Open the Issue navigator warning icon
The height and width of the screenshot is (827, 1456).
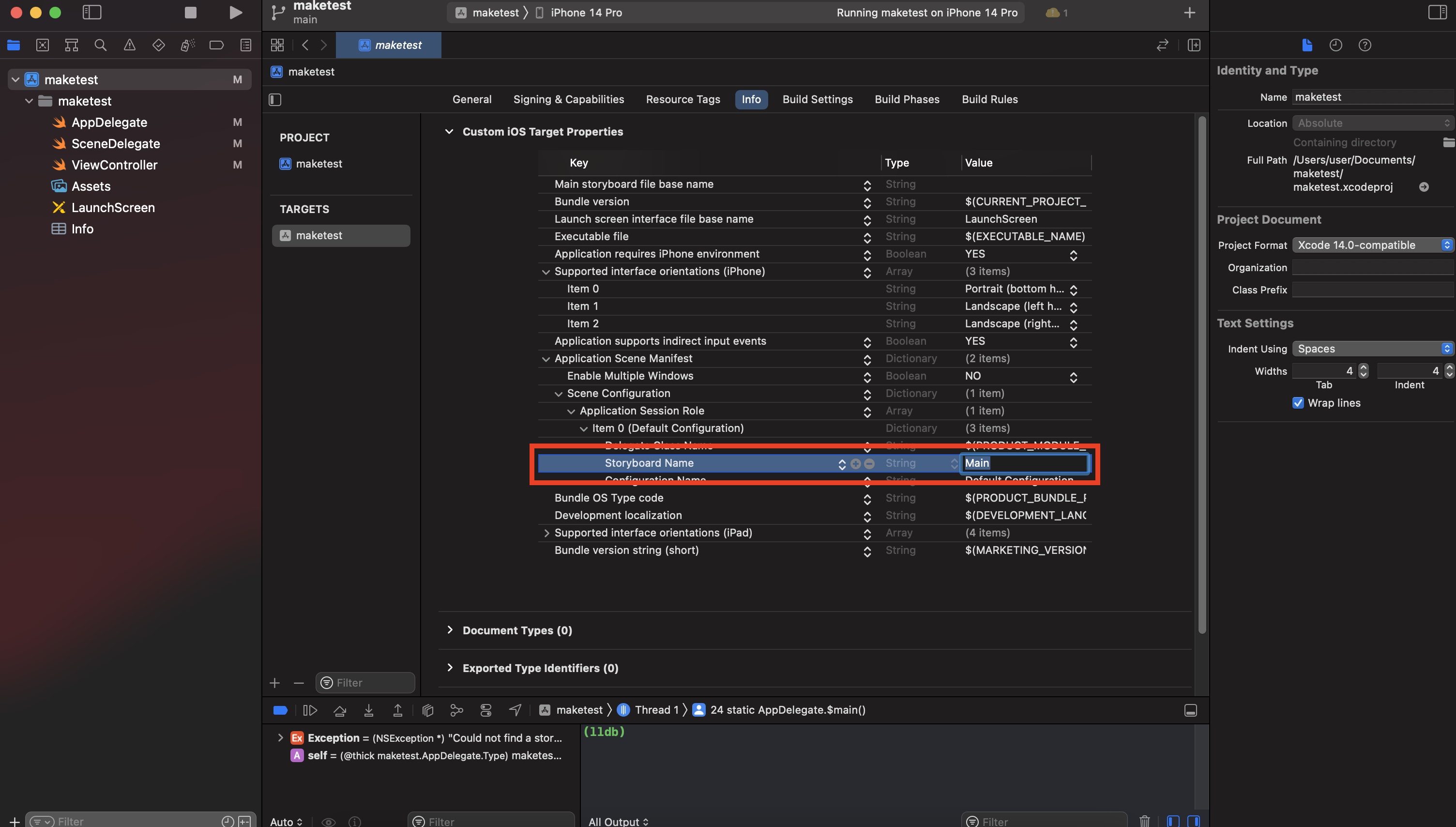129,45
